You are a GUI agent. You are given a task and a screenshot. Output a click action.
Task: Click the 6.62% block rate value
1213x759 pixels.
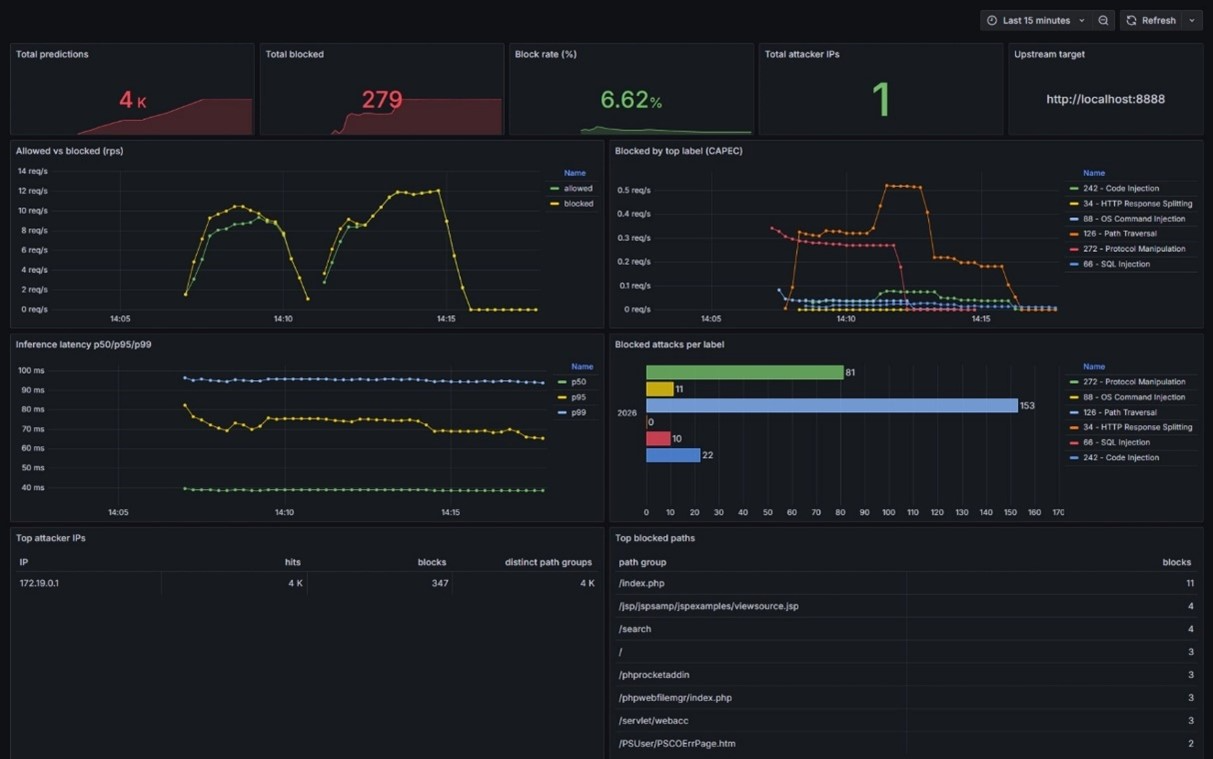pos(631,100)
